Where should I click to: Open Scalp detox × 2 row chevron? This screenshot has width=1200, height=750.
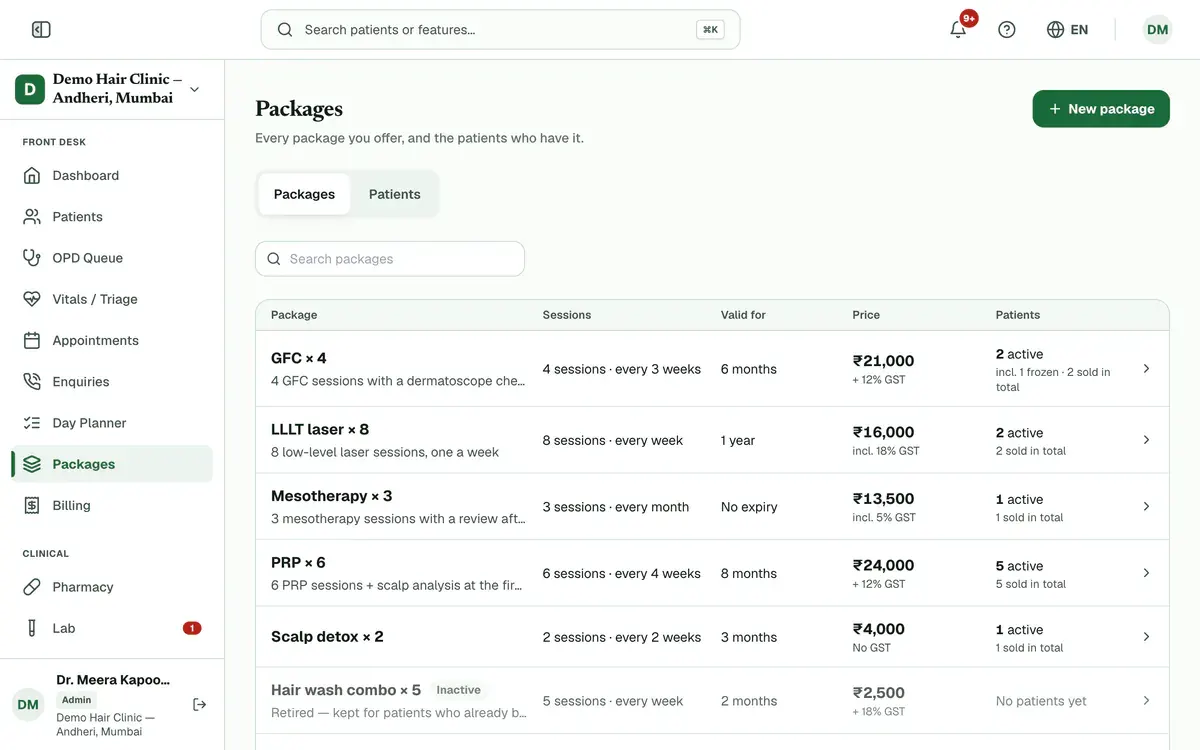pos(1146,637)
